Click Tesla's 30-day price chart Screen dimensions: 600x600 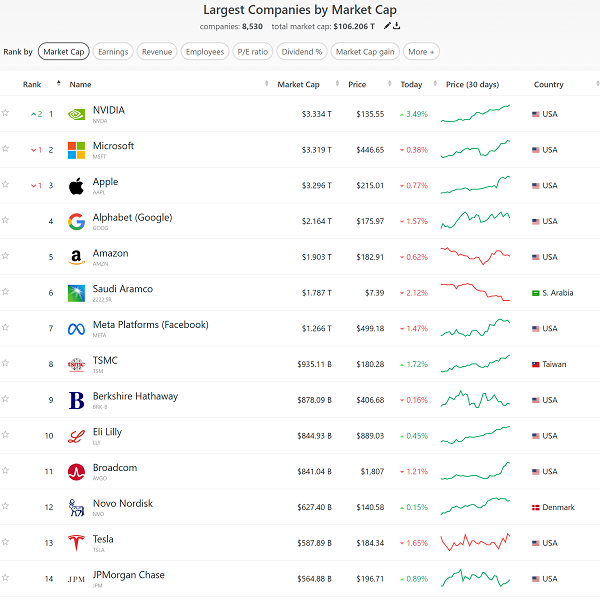(x=475, y=542)
